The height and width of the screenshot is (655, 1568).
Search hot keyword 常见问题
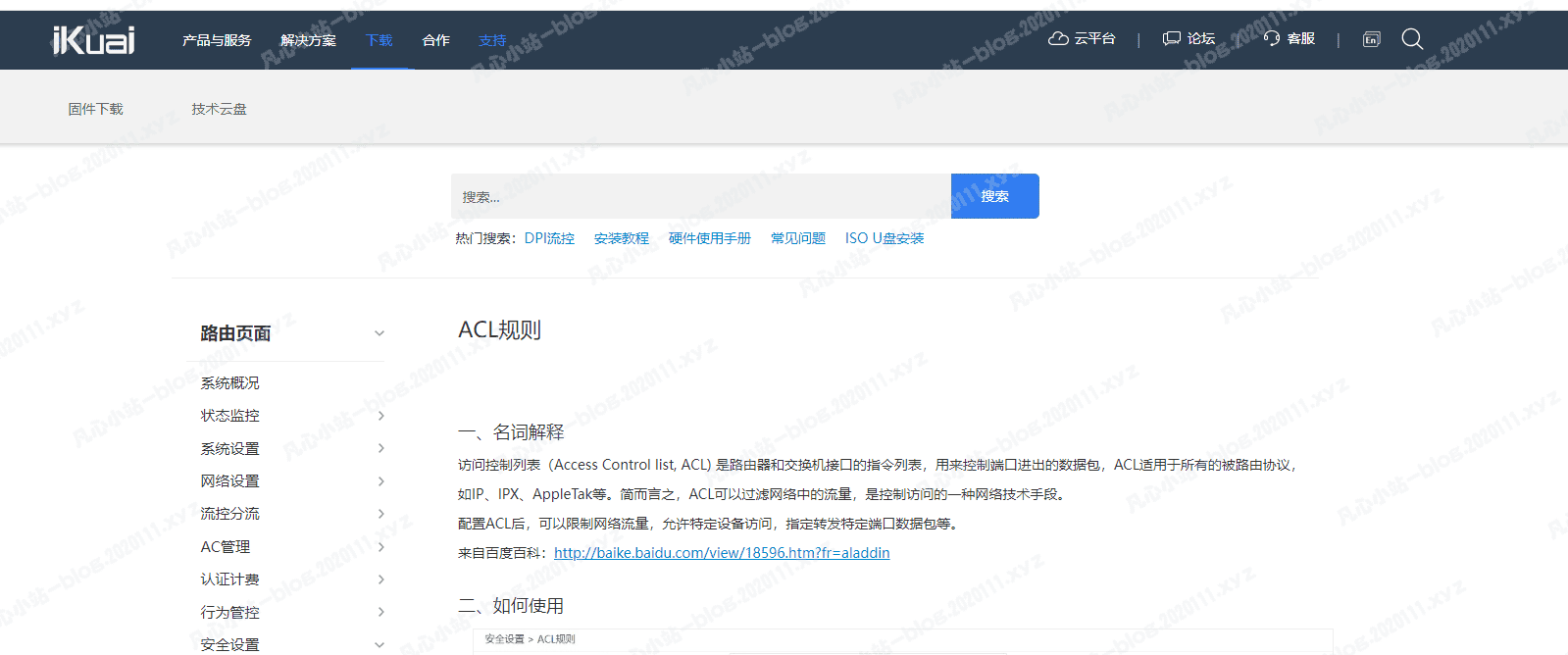pyautogui.click(x=797, y=238)
